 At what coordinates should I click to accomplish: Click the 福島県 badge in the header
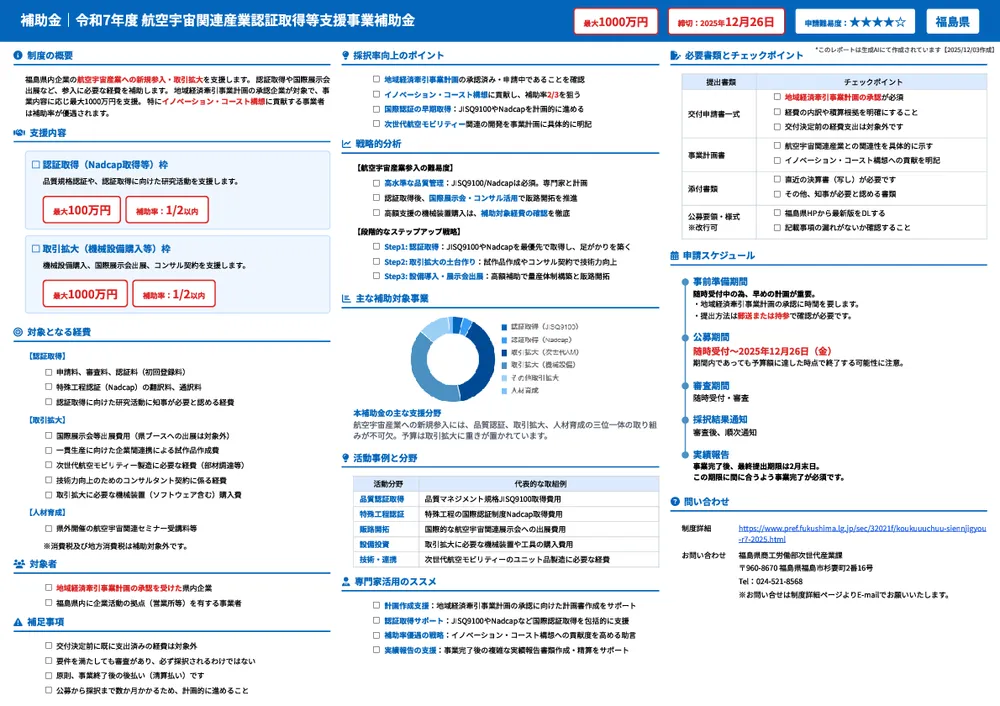click(x=951, y=21)
